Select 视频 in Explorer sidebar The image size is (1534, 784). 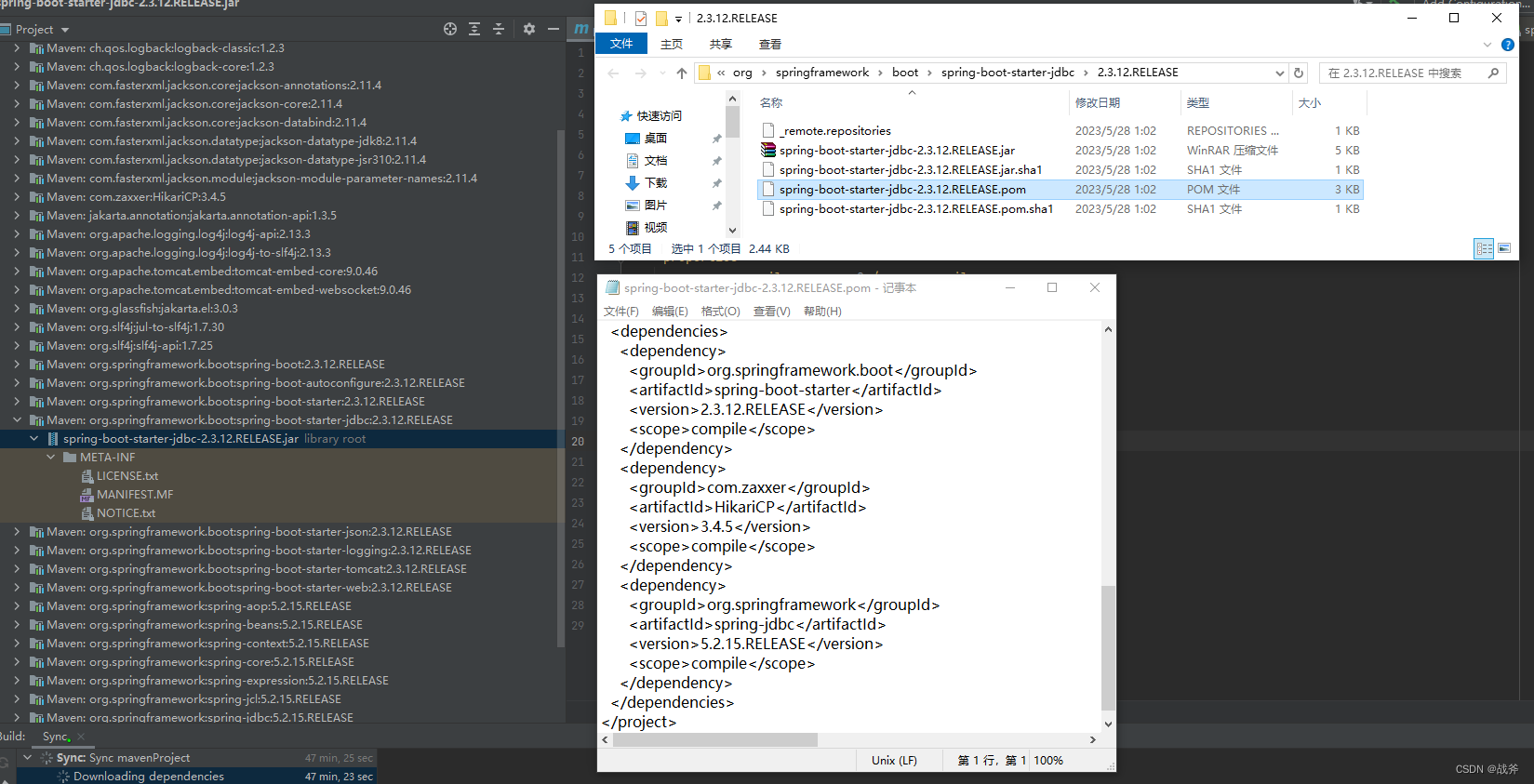[x=655, y=228]
